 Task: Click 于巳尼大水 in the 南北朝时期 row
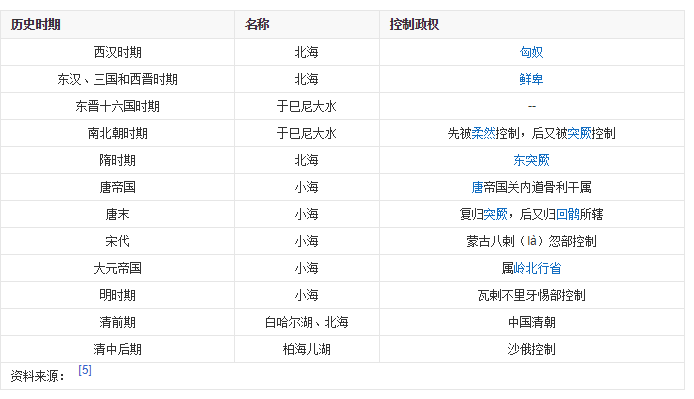(306, 133)
